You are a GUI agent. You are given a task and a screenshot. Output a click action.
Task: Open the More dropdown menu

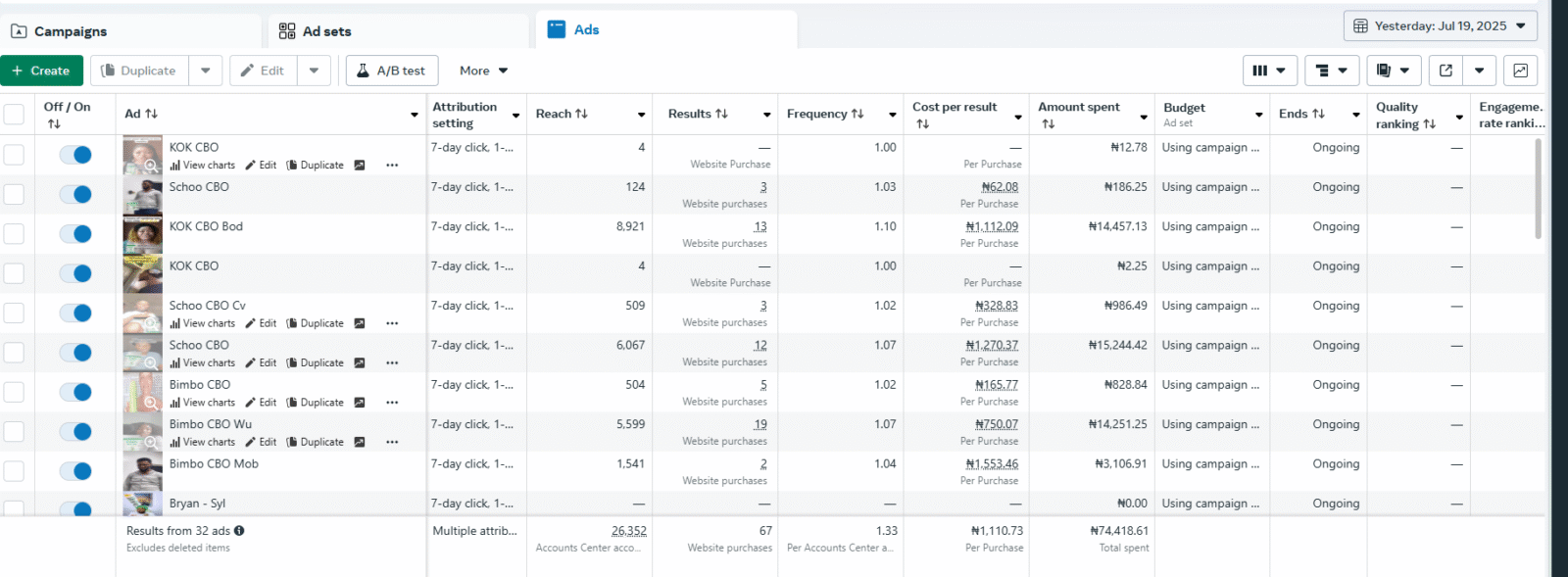(x=483, y=71)
